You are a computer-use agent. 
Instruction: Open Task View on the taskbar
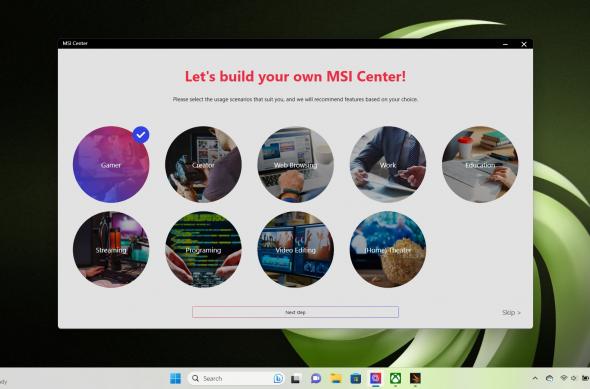pos(296,378)
